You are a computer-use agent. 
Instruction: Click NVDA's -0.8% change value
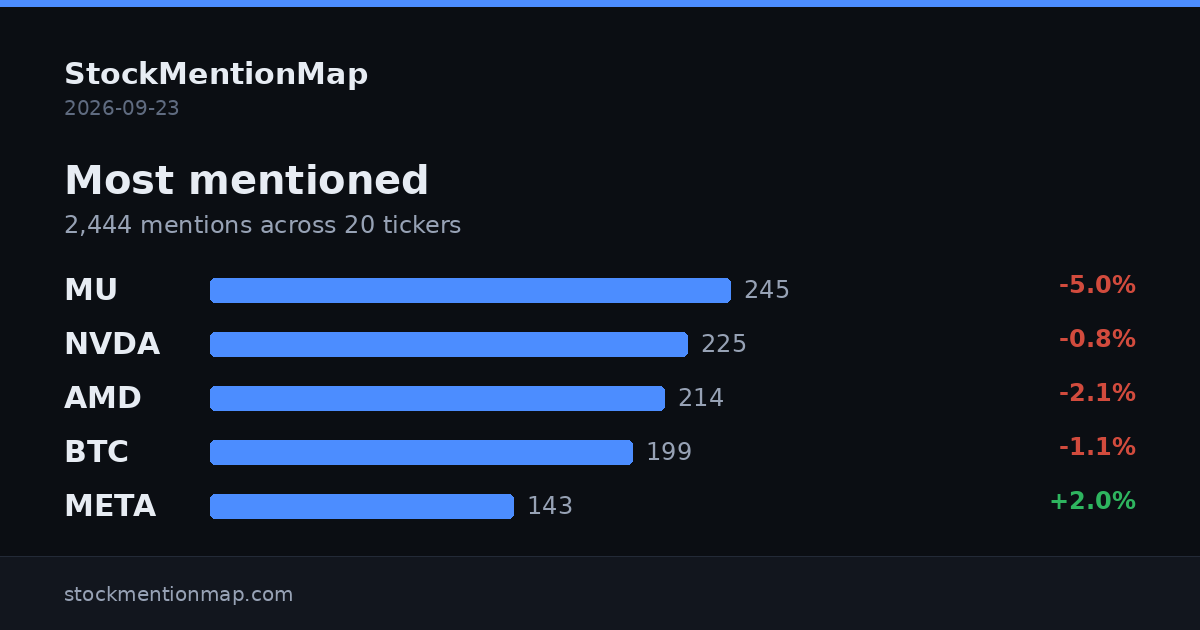pyautogui.click(x=1097, y=339)
